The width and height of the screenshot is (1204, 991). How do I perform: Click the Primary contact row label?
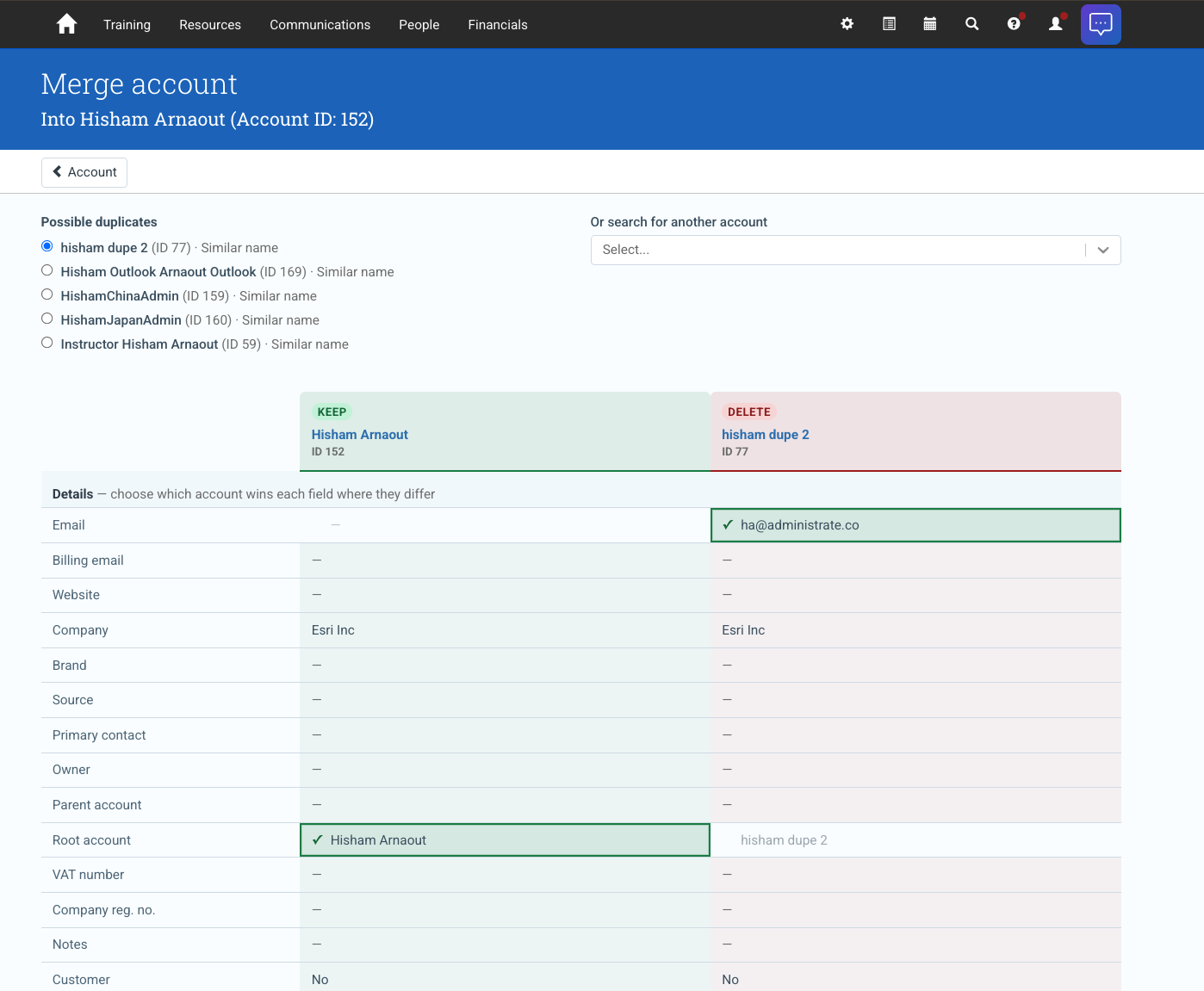99,735
